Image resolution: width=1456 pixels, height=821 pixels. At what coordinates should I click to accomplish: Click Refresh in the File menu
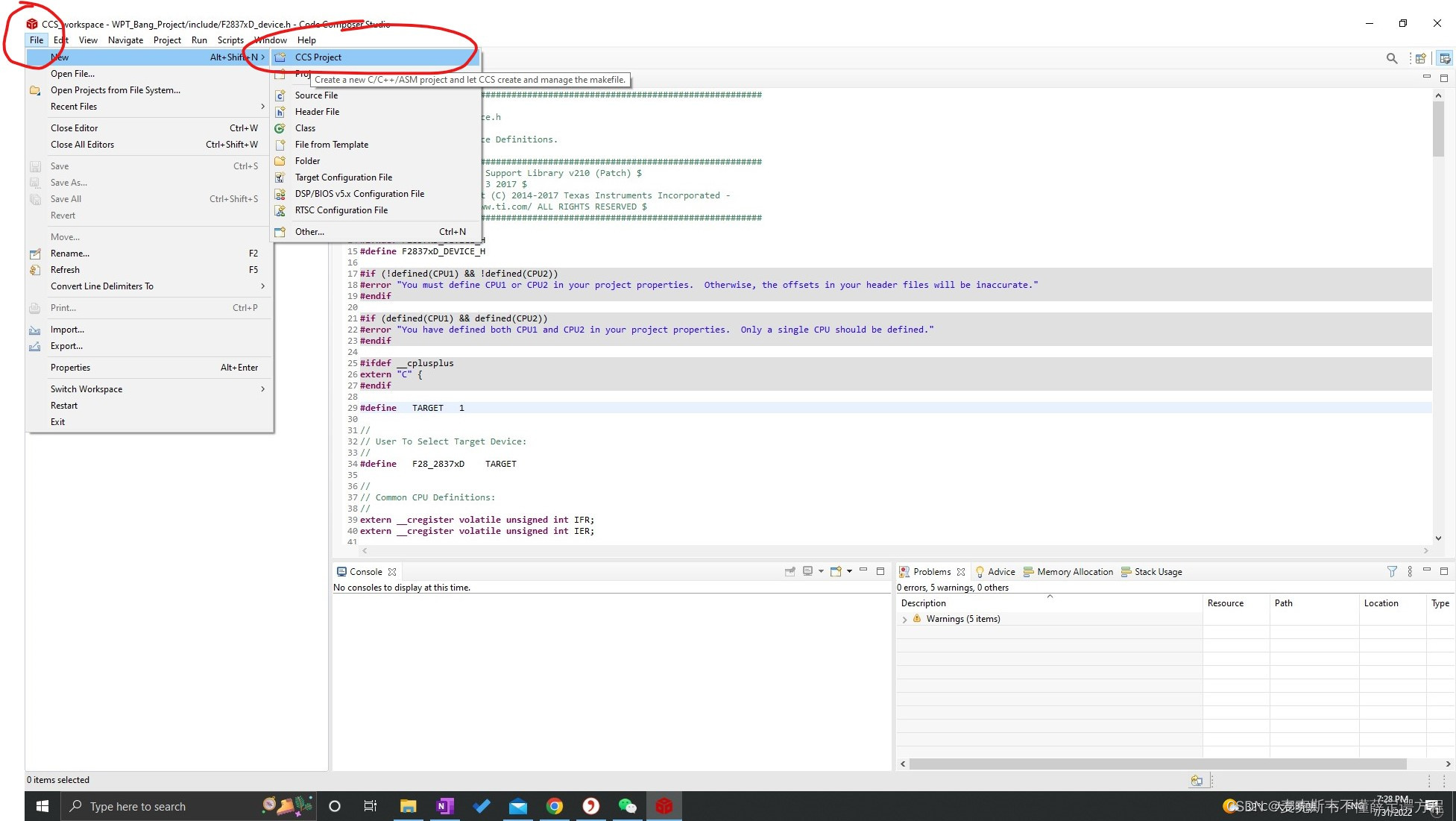click(x=149, y=270)
